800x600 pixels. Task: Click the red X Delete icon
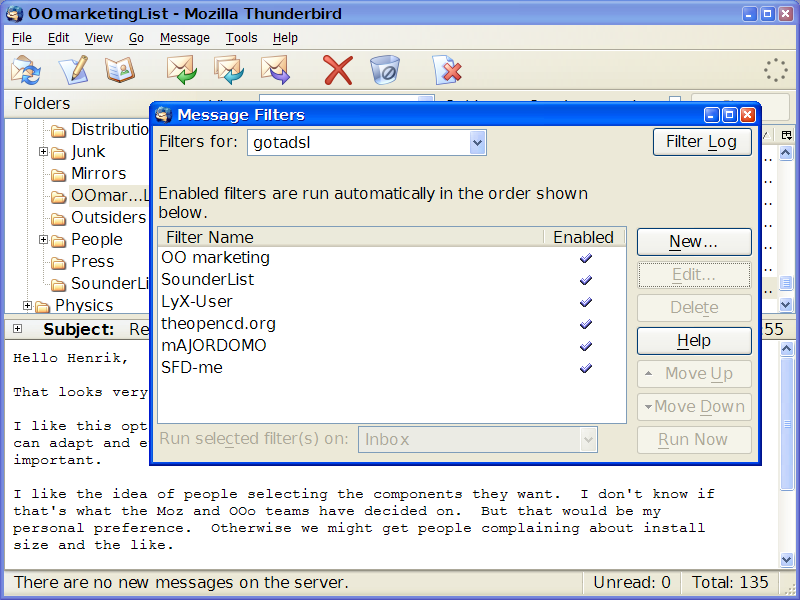tap(338, 70)
